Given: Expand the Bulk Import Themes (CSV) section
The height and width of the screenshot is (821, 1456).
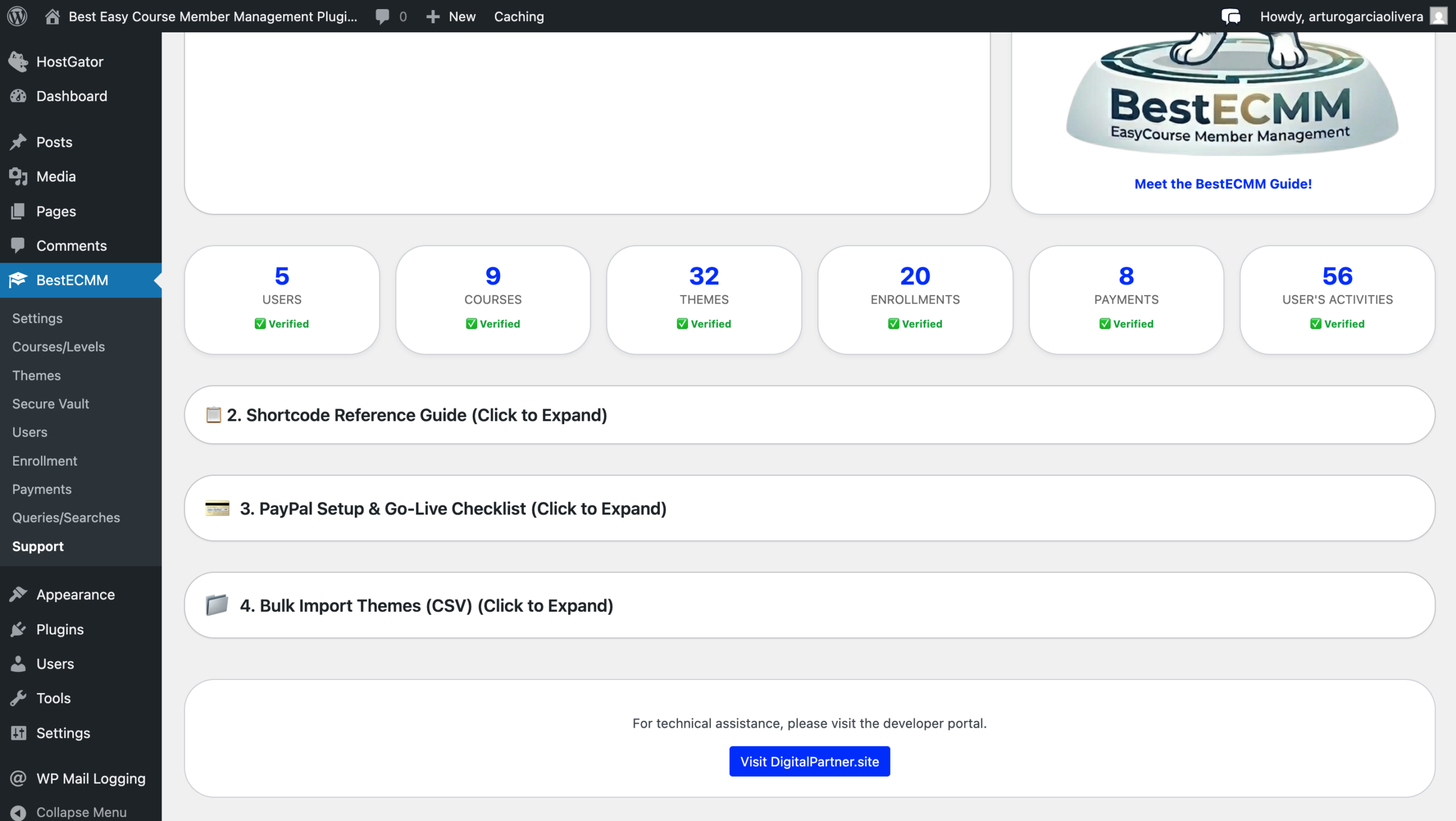Looking at the screenshot, I should click(427, 605).
